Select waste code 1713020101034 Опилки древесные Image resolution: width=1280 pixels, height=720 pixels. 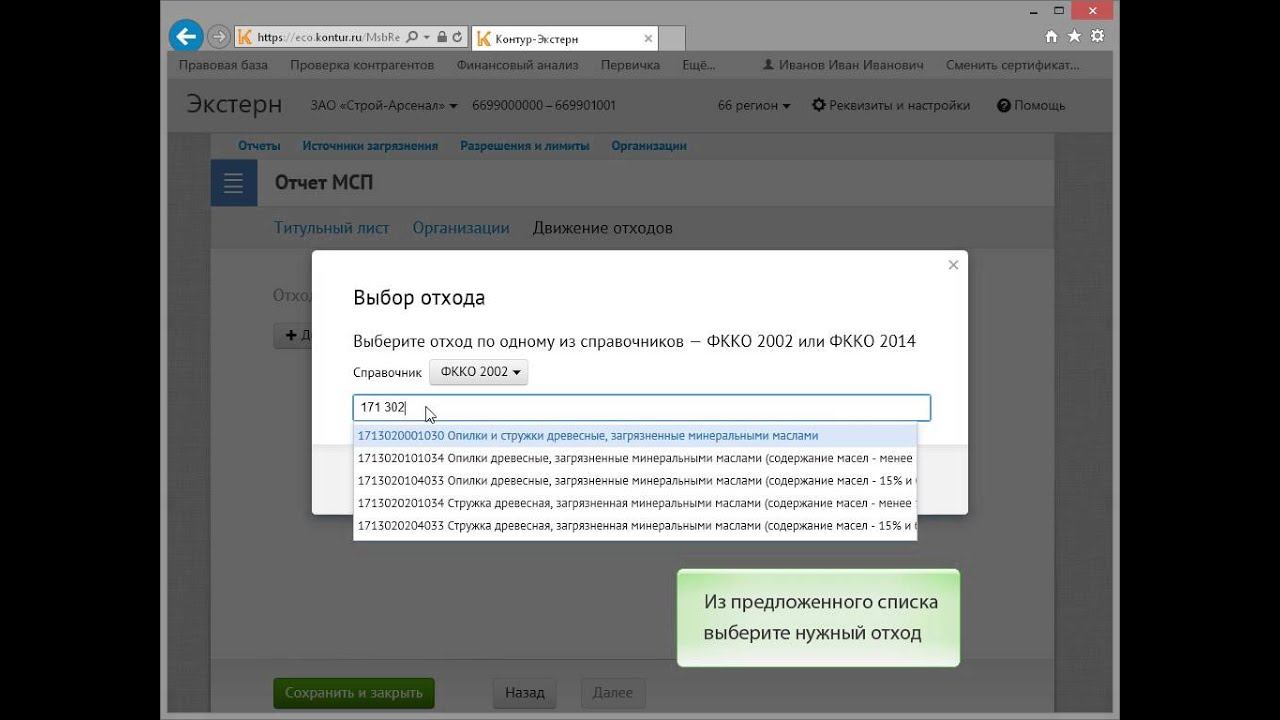click(635, 458)
